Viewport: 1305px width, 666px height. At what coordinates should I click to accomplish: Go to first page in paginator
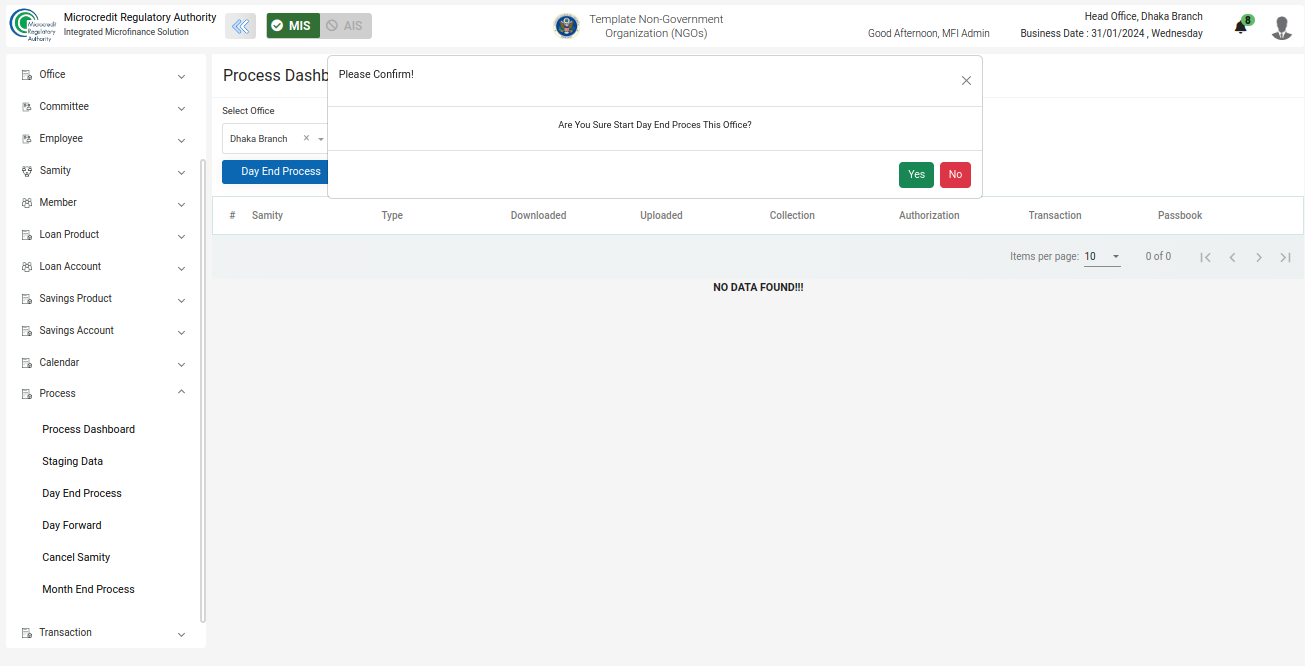(1206, 257)
